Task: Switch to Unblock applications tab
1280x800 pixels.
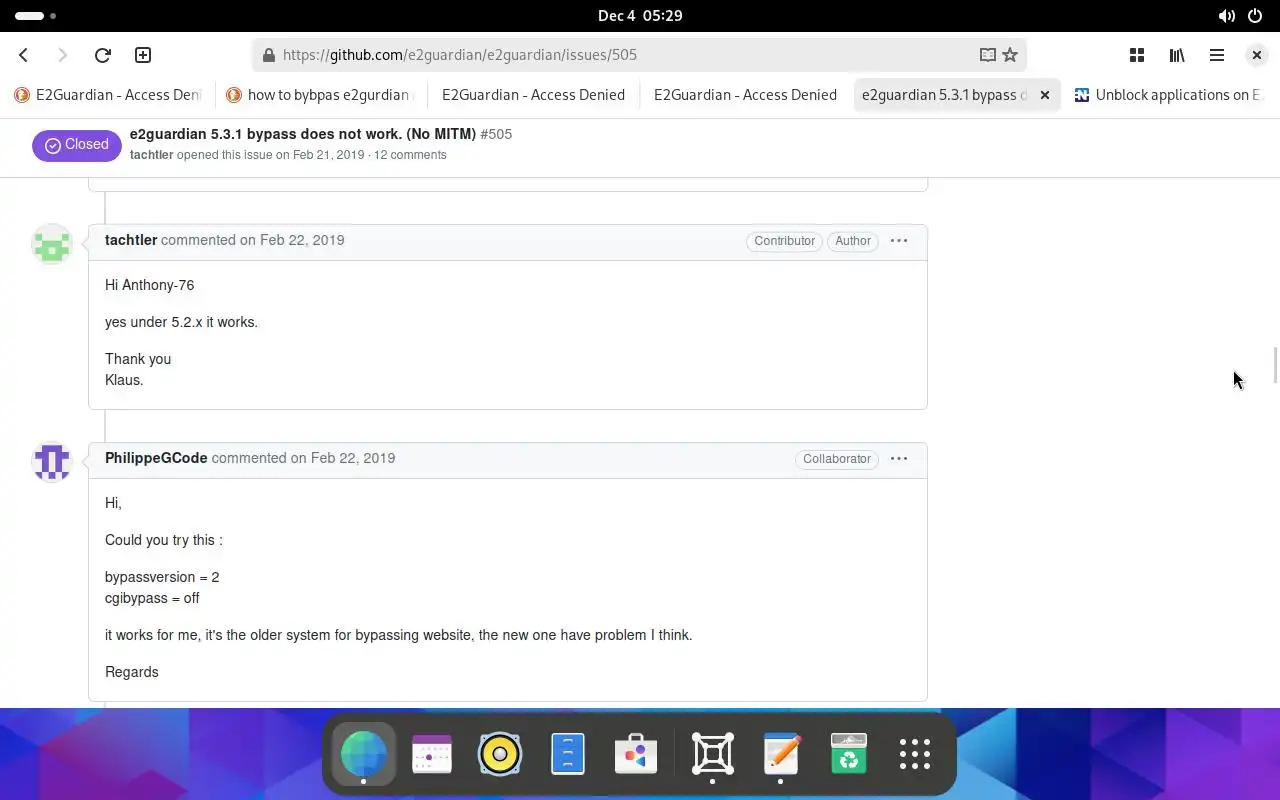Action: coord(1168,95)
